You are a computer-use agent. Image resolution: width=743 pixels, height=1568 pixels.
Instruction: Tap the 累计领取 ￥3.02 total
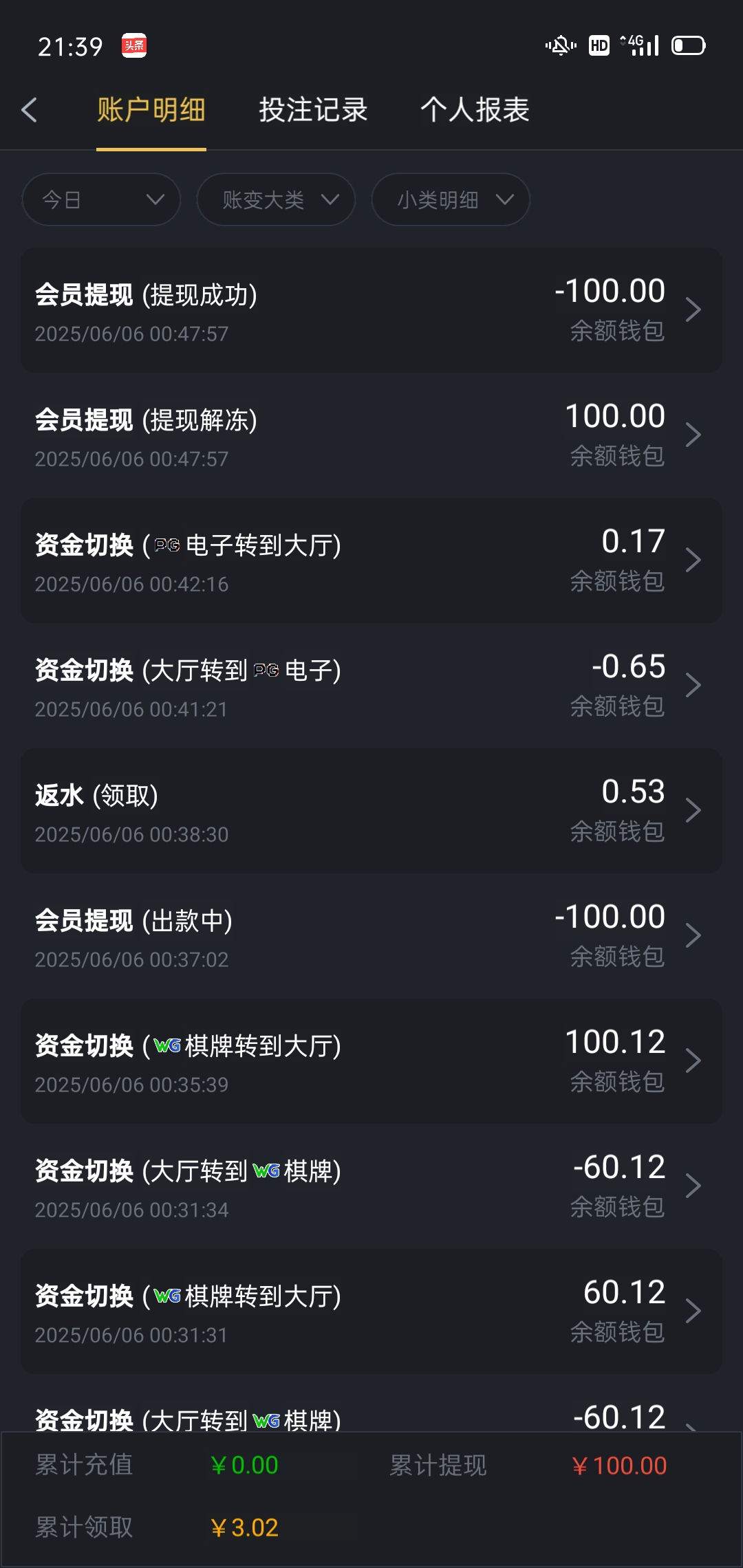pos(244,1527)
